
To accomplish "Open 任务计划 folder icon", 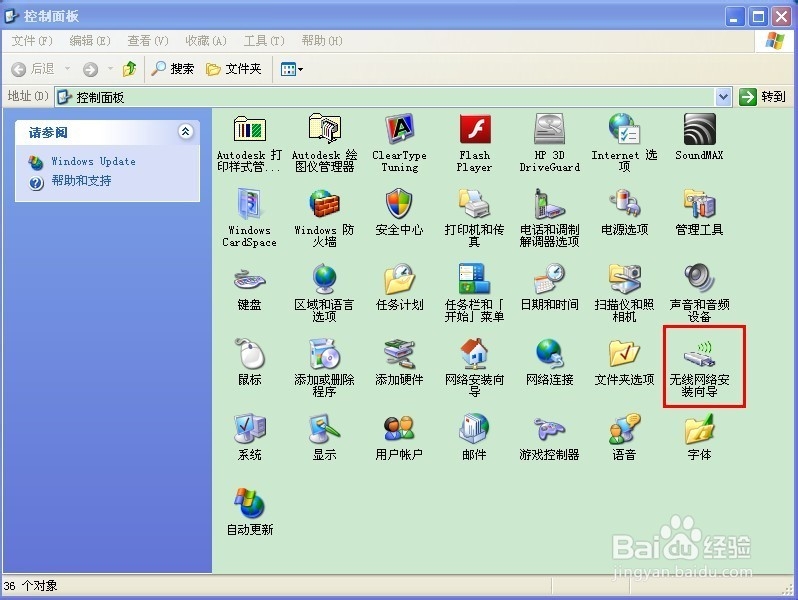I will click(400, 278).
